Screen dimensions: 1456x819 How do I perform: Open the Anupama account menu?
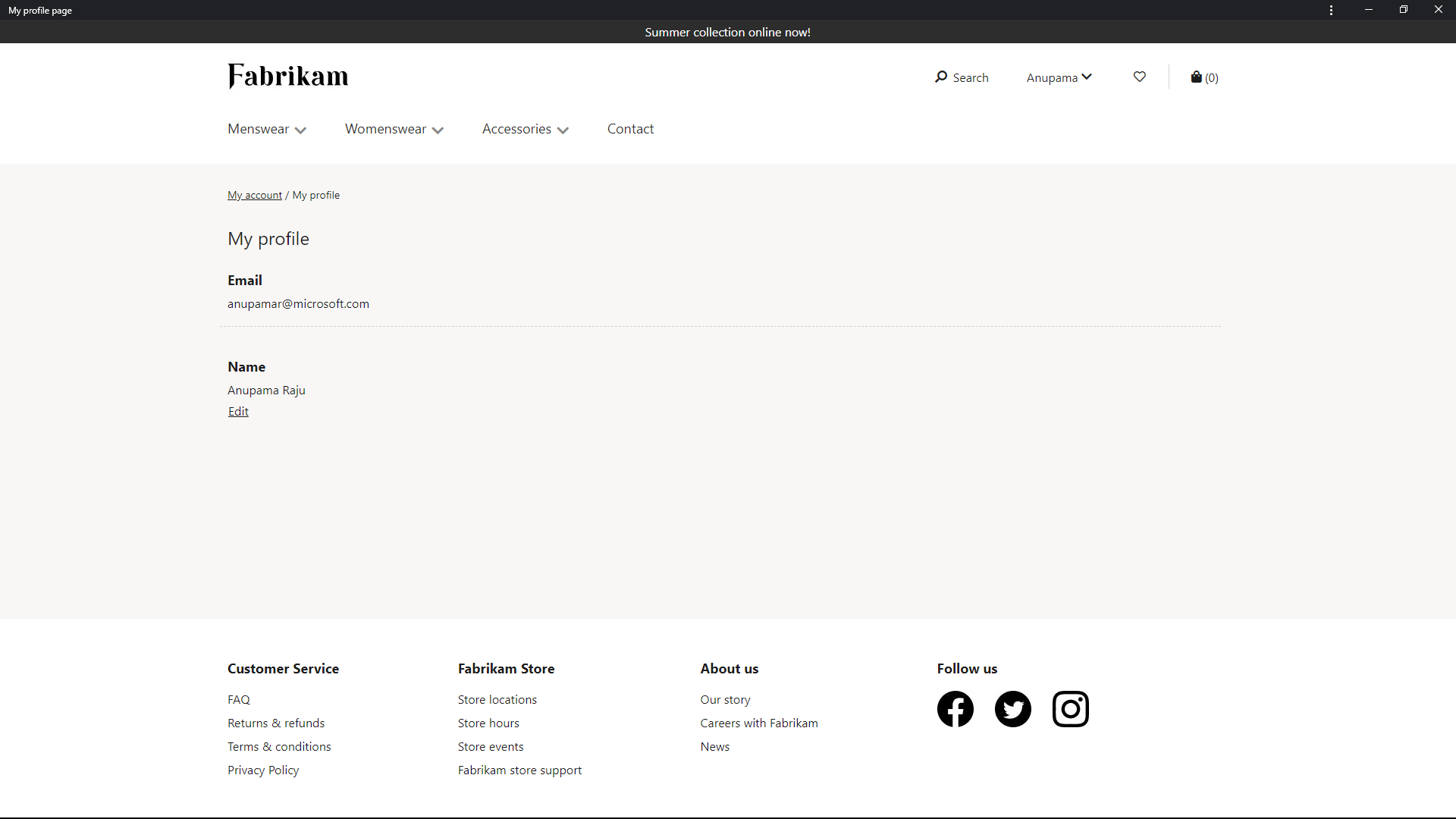1059,77
